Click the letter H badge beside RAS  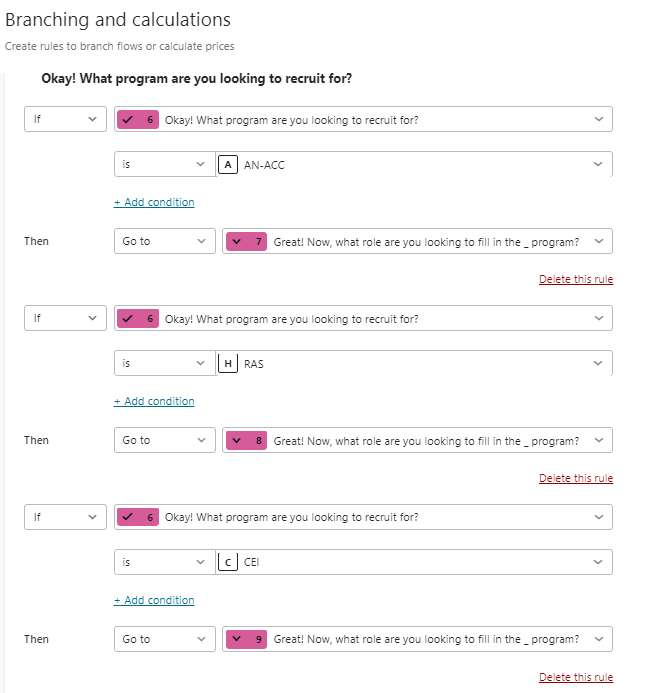pyautogui.click(x=228, y=364)
